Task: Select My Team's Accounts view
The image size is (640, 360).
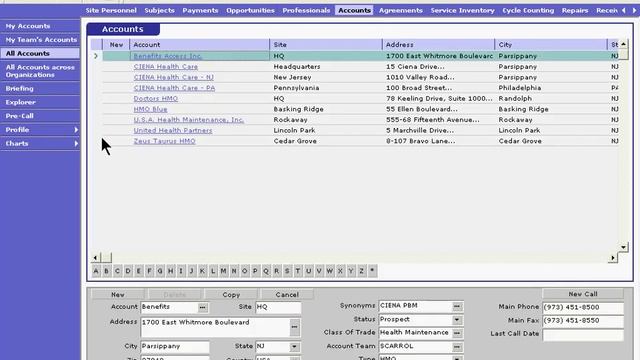Action: [x=40, y=40]
